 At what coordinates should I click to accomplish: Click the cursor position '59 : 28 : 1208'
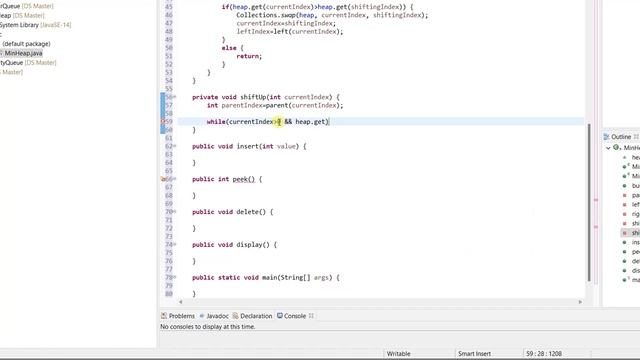click(x=544, y=353)
